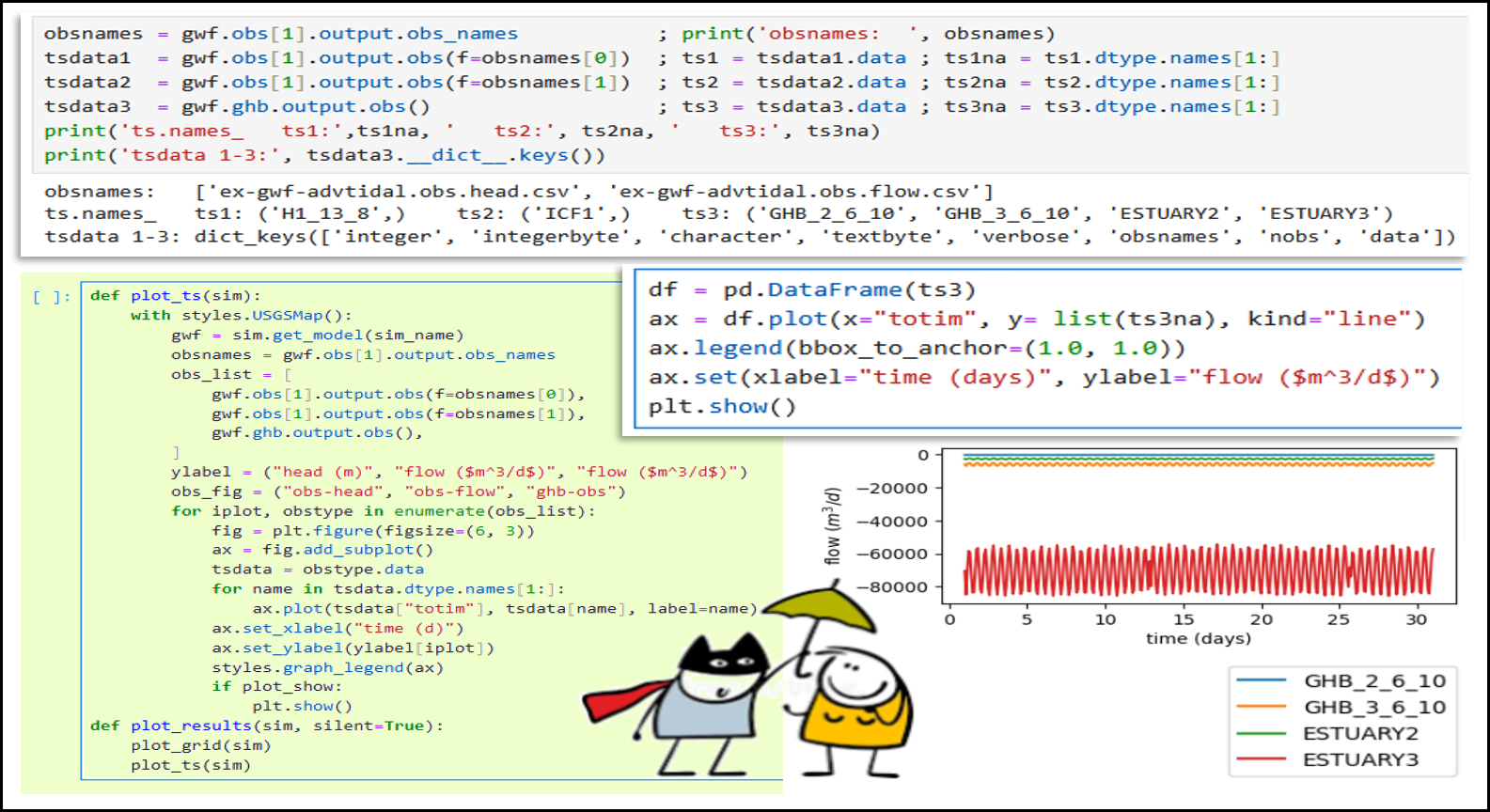This screenshot has width=1490, height=812.
Task: Click the 'obsnames = gwf.obs[1].output.obs_names' line
Action: 281,34
